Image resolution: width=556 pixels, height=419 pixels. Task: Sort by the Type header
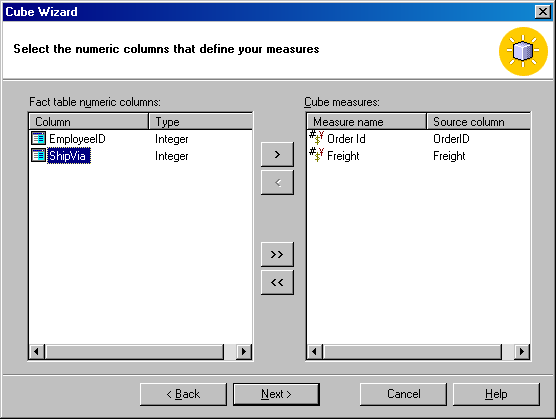[x=201, y=122]
